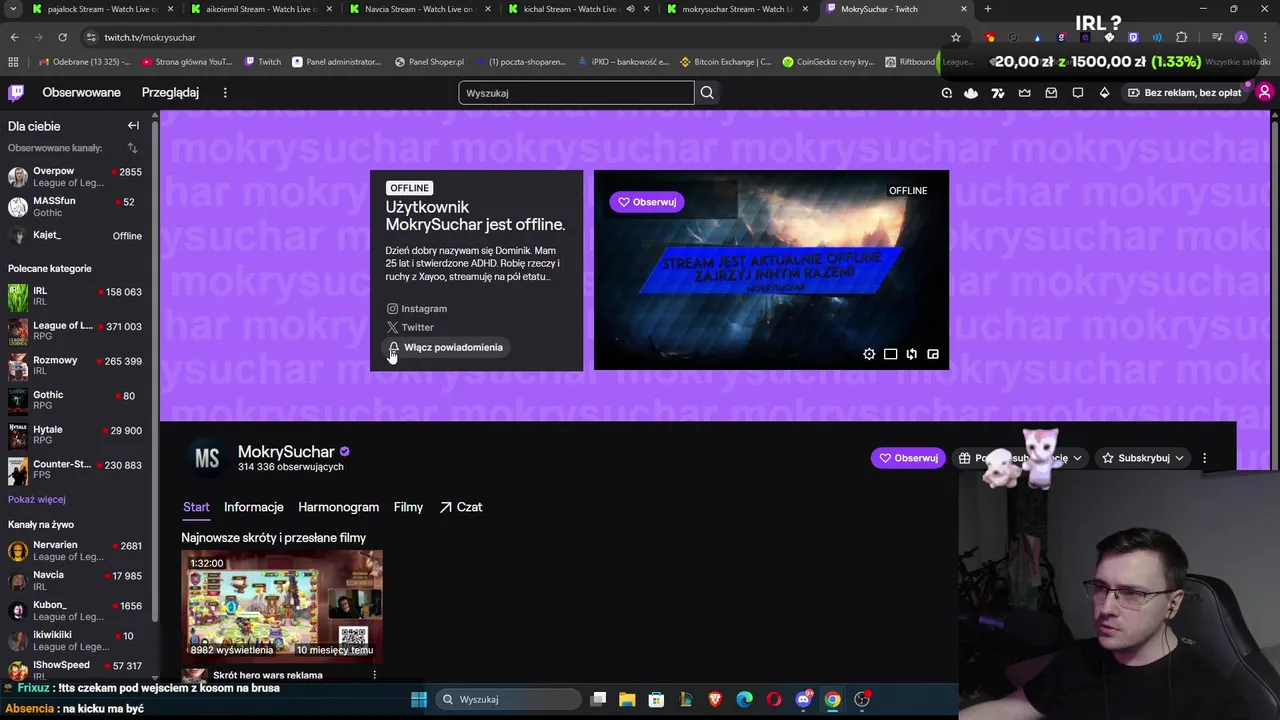The width and height of the screenshot is (1280, 720).
Task: Click the search magnifier button
Action: [707, 93]
